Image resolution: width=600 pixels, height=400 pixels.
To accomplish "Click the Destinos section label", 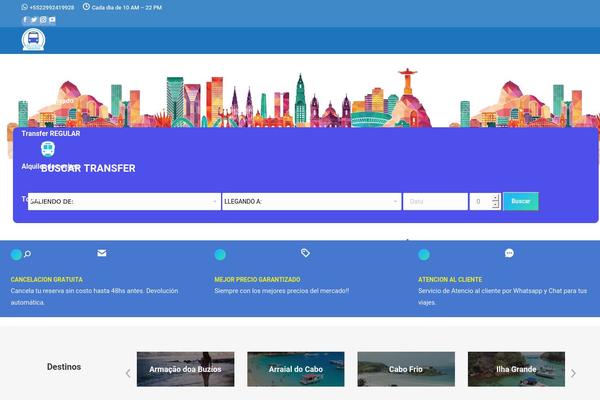I will [x=64, y=367].
